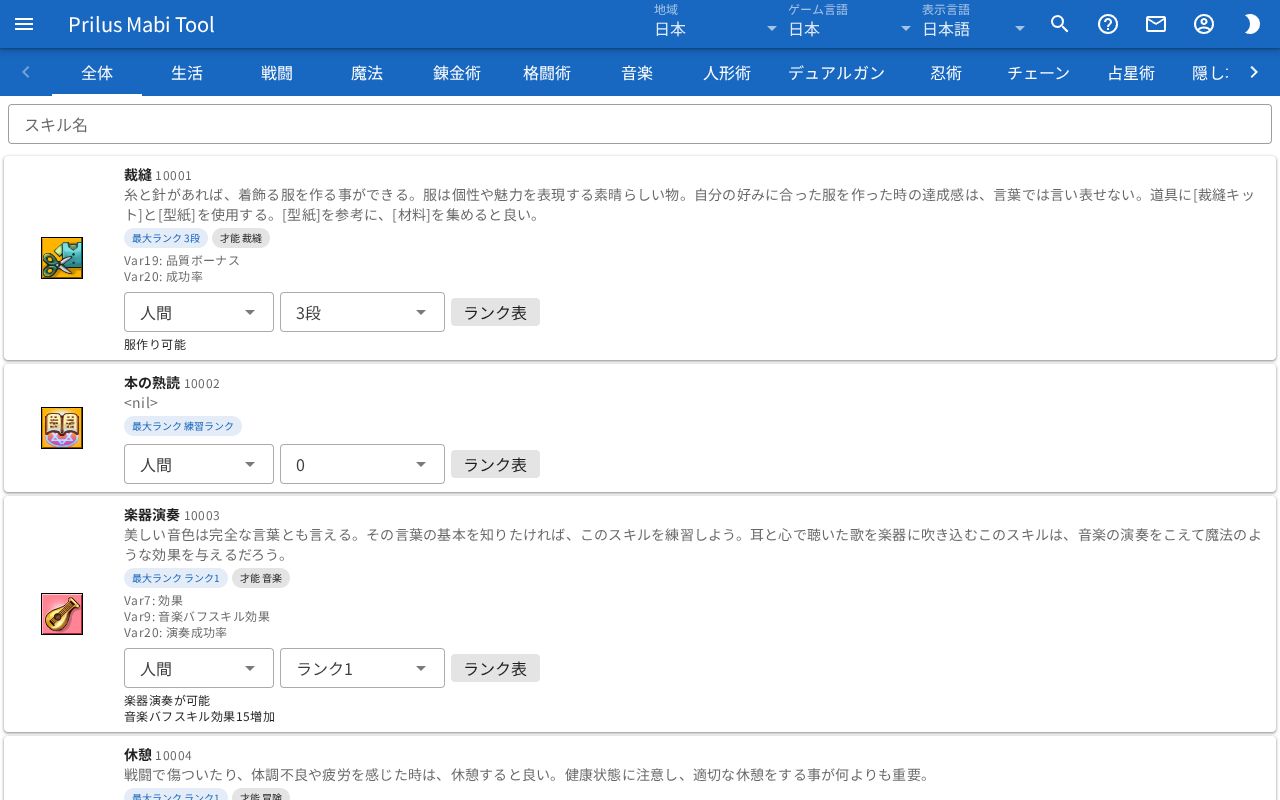Switch to the 生活 tab
The image size is (1280, 800).
187,72
